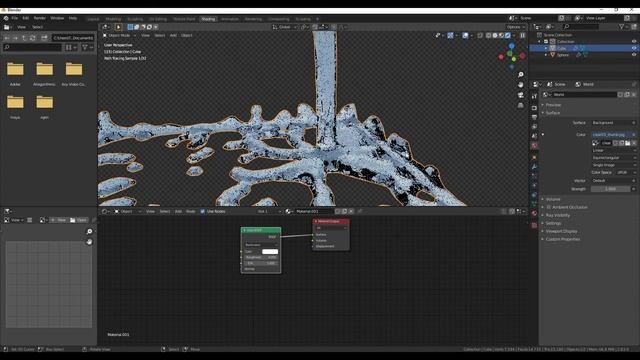Expand the Ray Visibility panel
Image resolution: width=640 pixels, height=360 pixels.
tap(558, 215)
